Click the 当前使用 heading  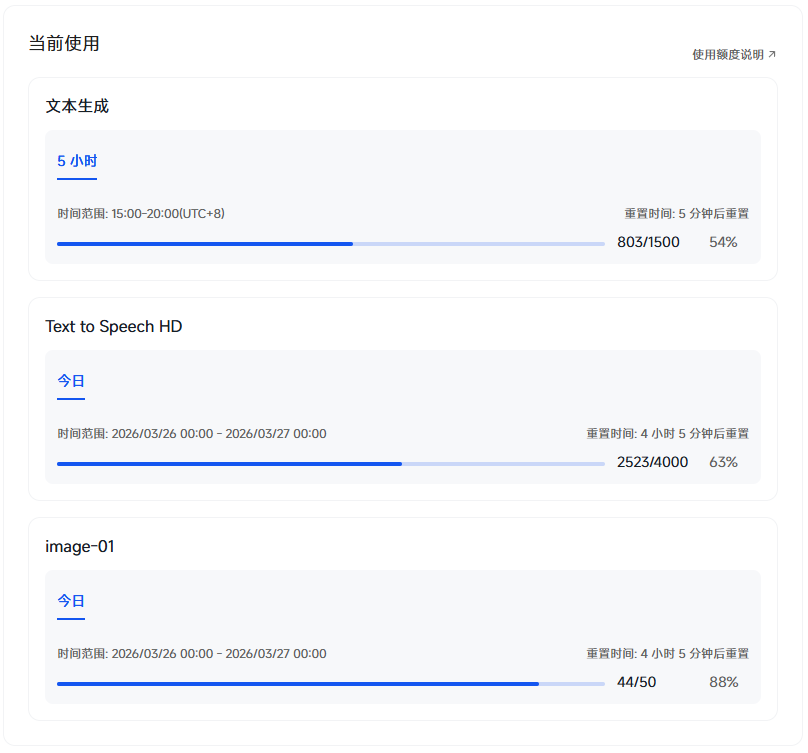pos(64,44)
